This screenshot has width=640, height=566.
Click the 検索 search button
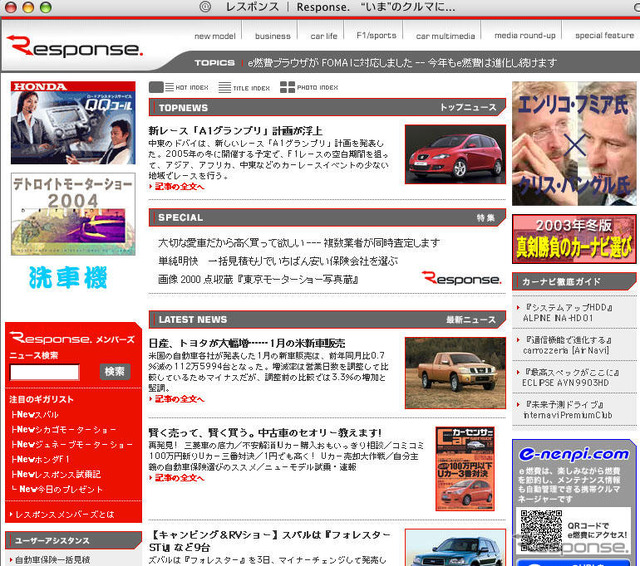[x=115, y=372]
